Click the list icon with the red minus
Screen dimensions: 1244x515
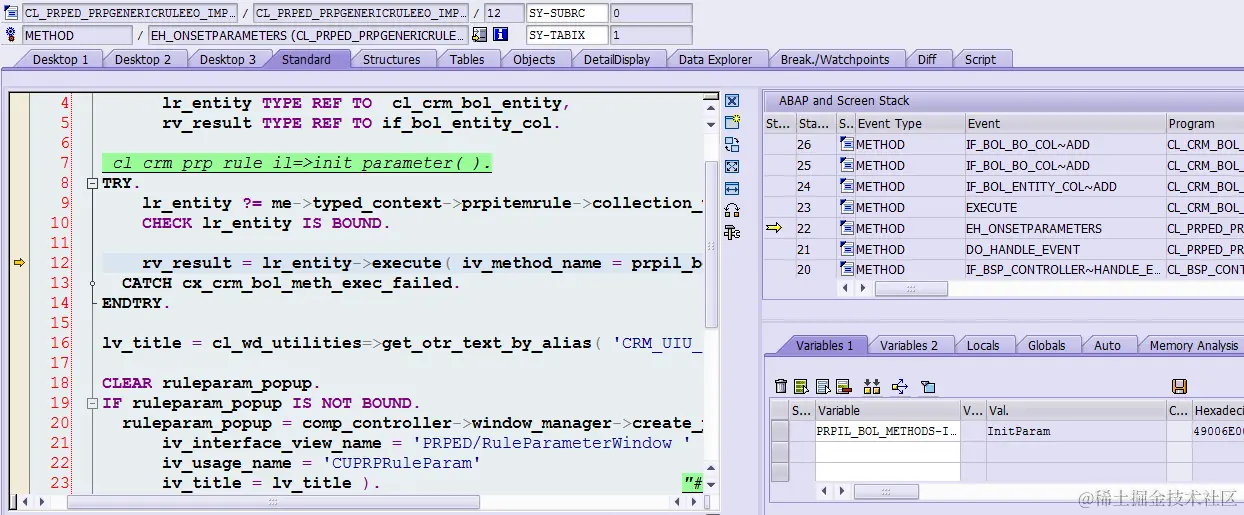pos(843,386)
